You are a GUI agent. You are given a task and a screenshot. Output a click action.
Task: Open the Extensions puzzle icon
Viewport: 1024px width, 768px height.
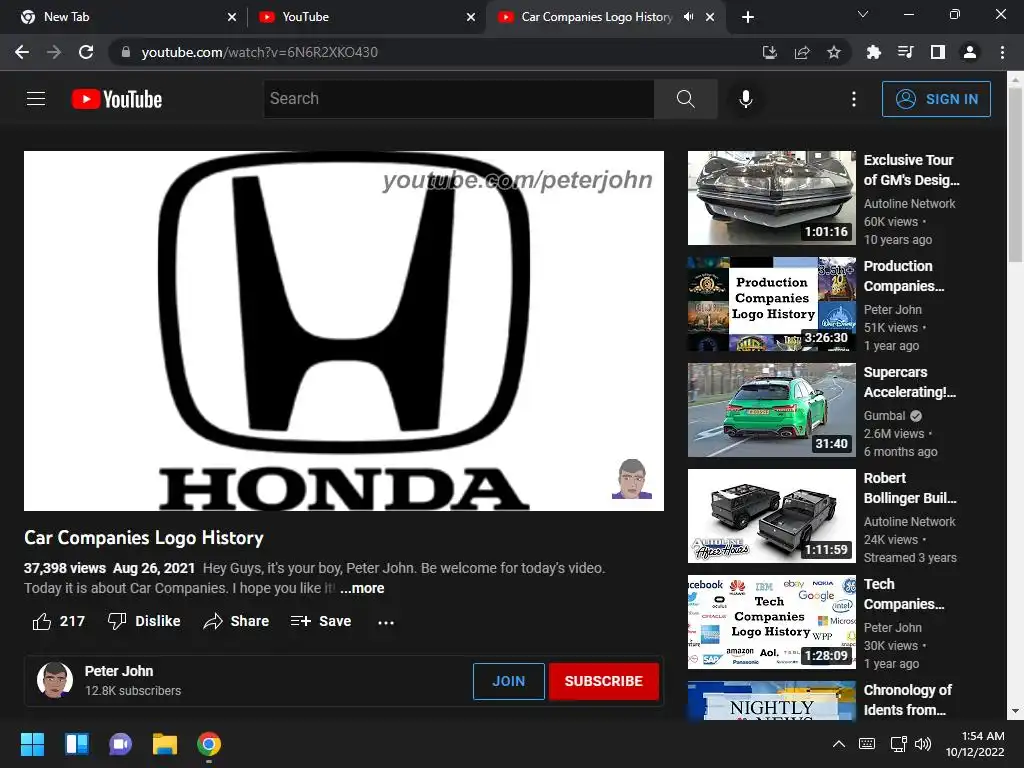[x=873, y=52]
